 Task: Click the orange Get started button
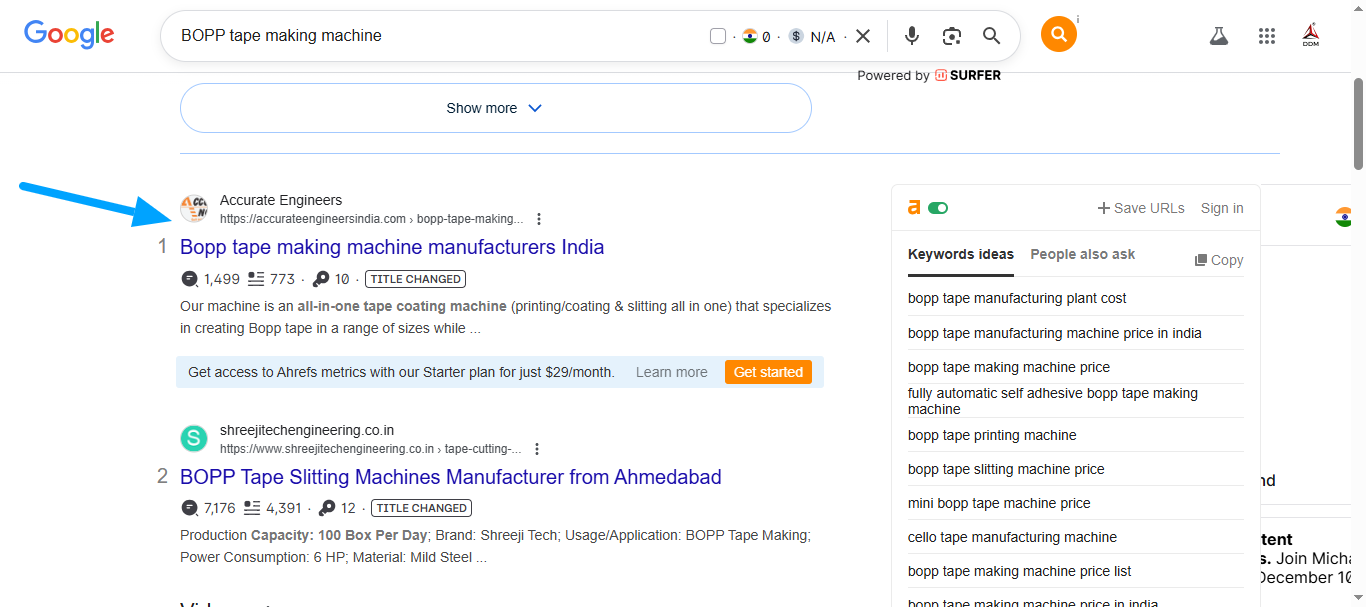pos(768,372)
